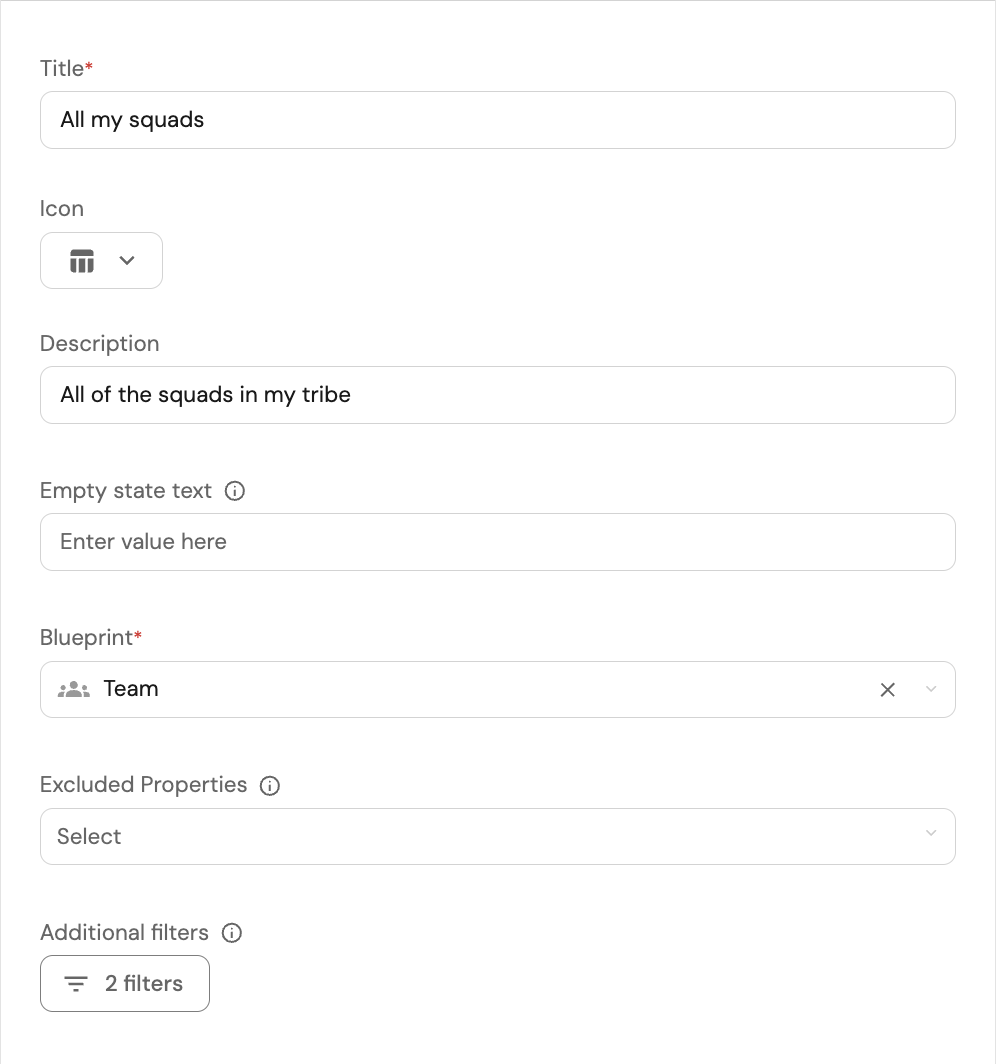The image size is (996, 1064).
Task: Click the table icon in the Icon picker
Action: (x=82, y=261)
